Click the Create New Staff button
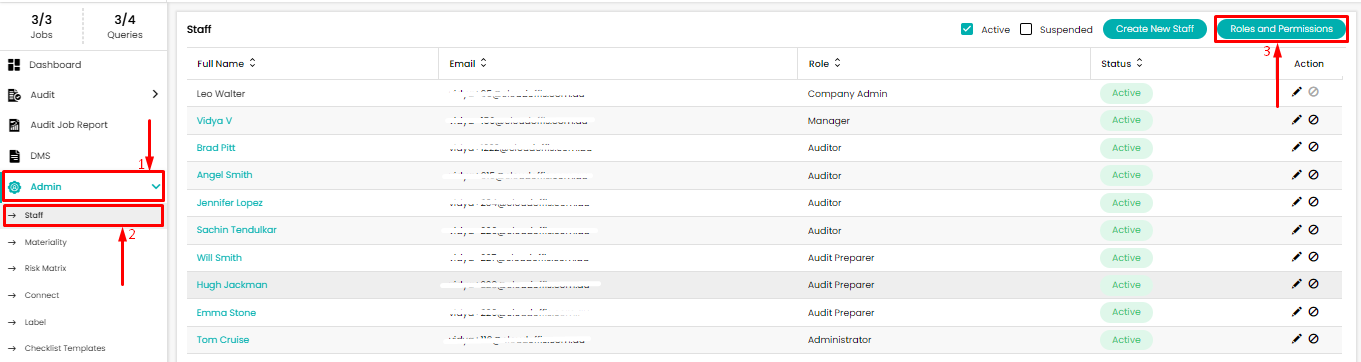The image size is (1361, 362). (x=1155, y=29)
